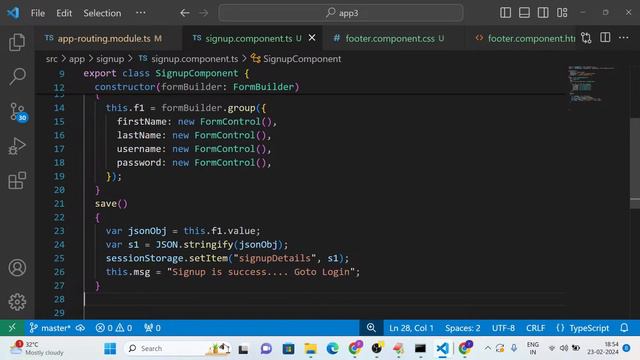The height and width of the screenshot is (360, 640).
Task: Open the taskbar clock and date
Action: pos(603,348)
